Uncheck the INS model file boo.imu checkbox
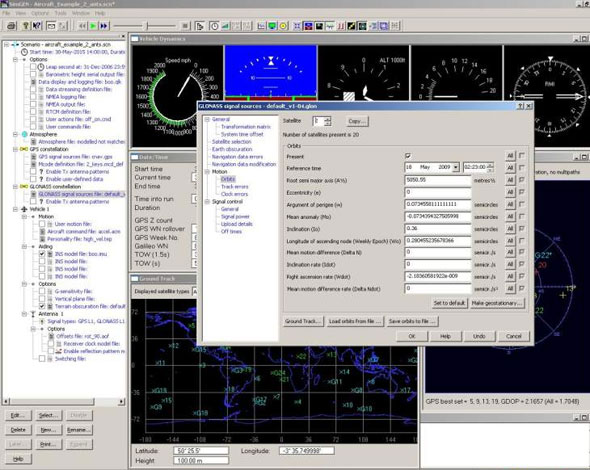Viewport: 590px width, 470px height. point(42,254)
